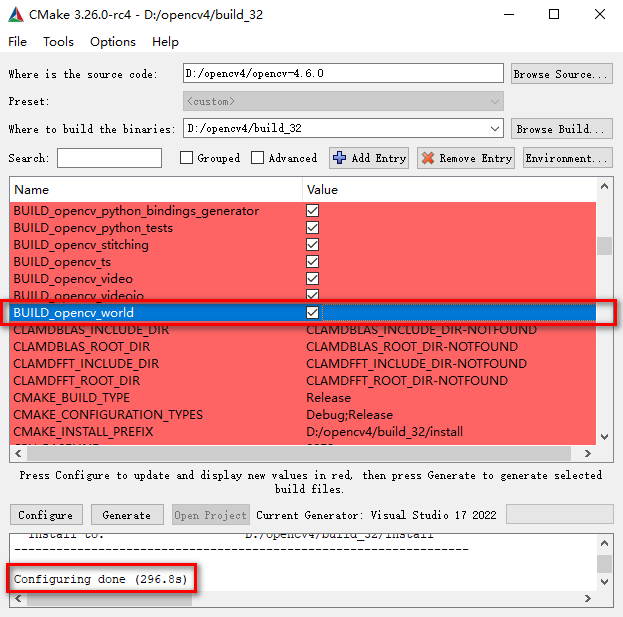Click the Configuring done log line

point(101,579)
